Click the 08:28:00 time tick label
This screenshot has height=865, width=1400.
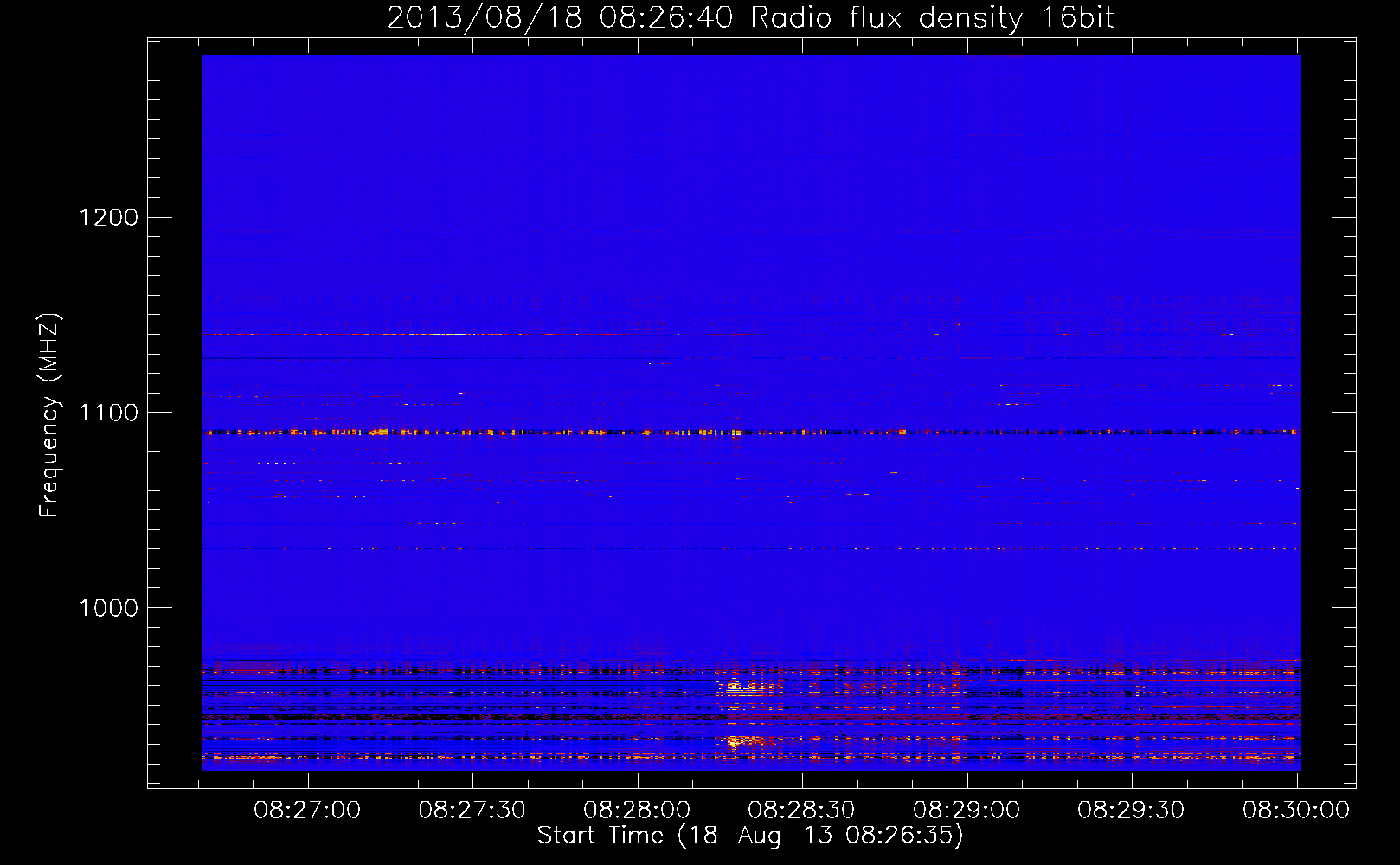637,810
